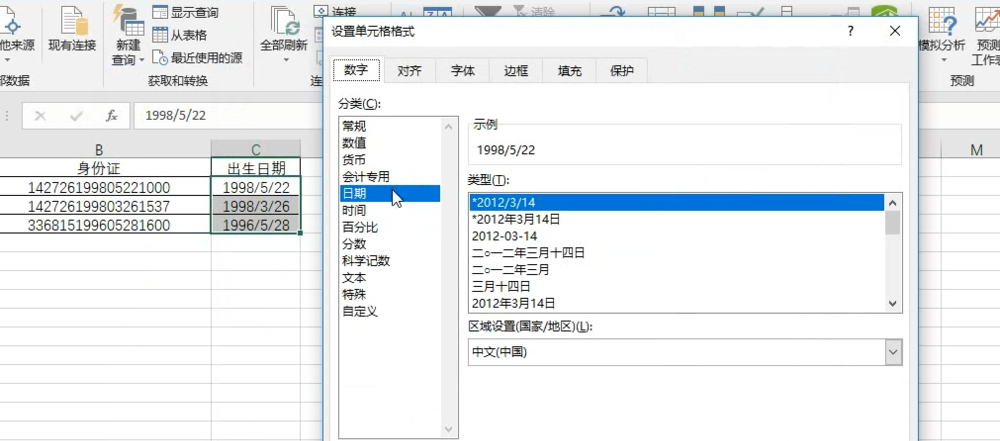Select cell containing 336815199605281600
Image resolution: width=1000 pixels, height=441 pixels.
(x=99, y=225)
